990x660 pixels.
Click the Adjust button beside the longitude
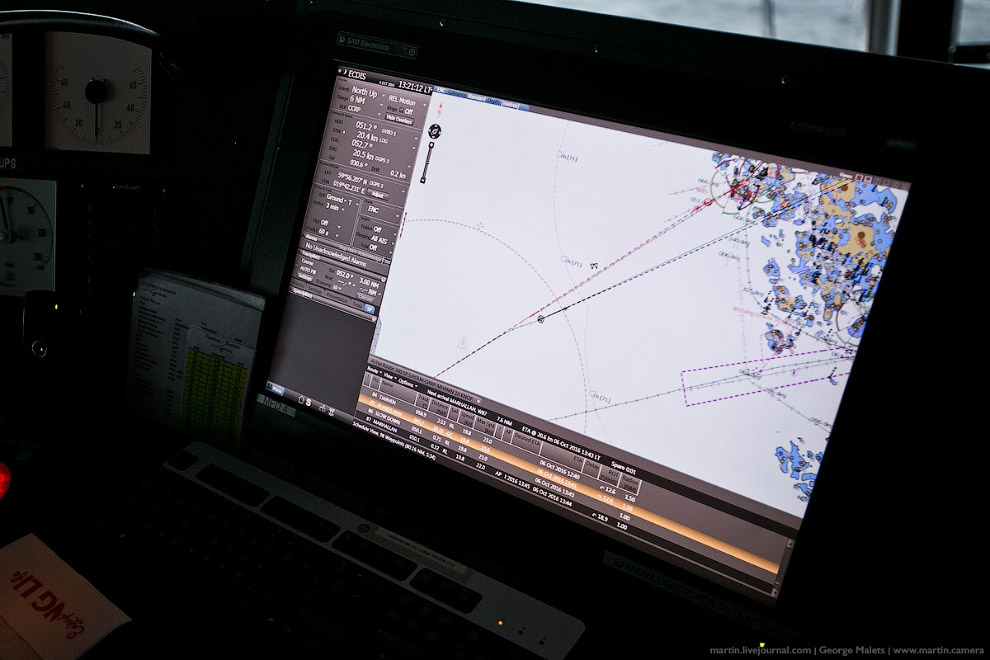[377, 195]
